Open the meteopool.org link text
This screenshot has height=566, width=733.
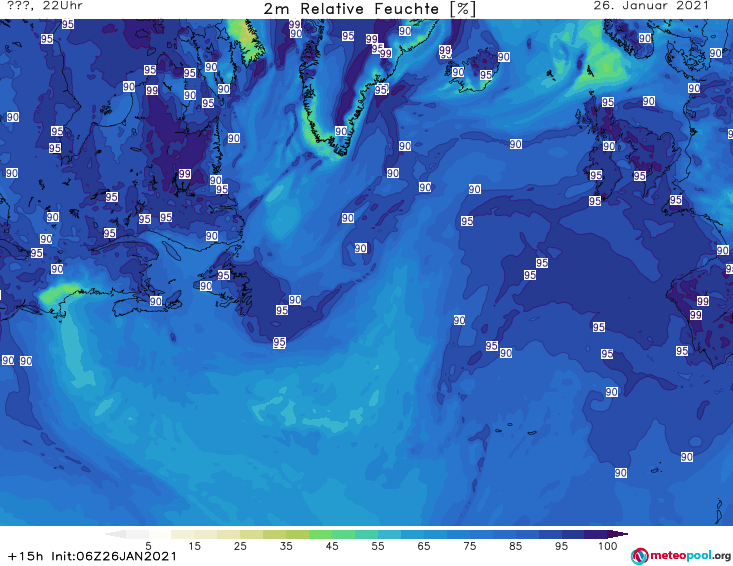click(x=691, y=556)
